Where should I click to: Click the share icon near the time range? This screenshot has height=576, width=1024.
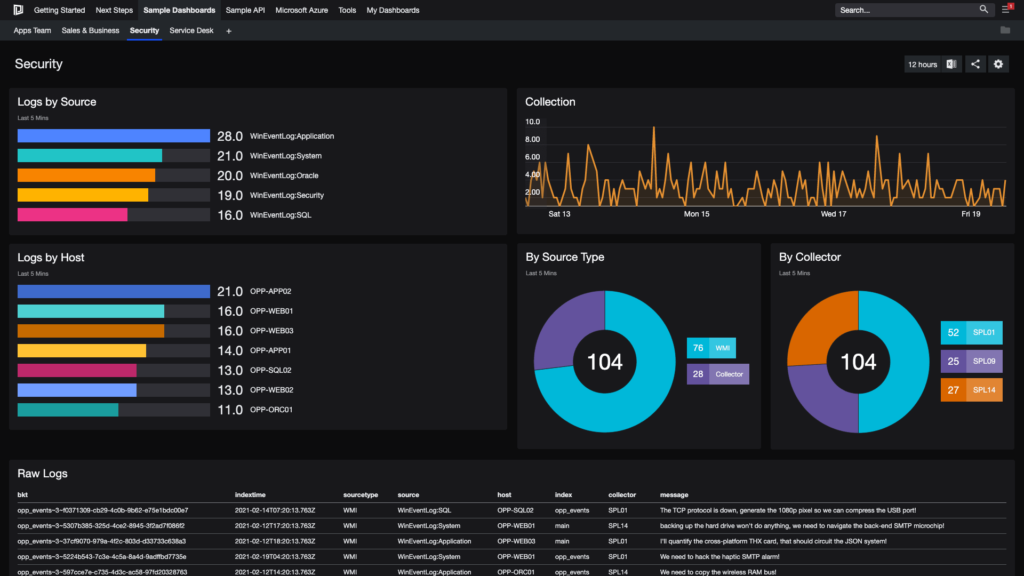click(x=973, y=63)
